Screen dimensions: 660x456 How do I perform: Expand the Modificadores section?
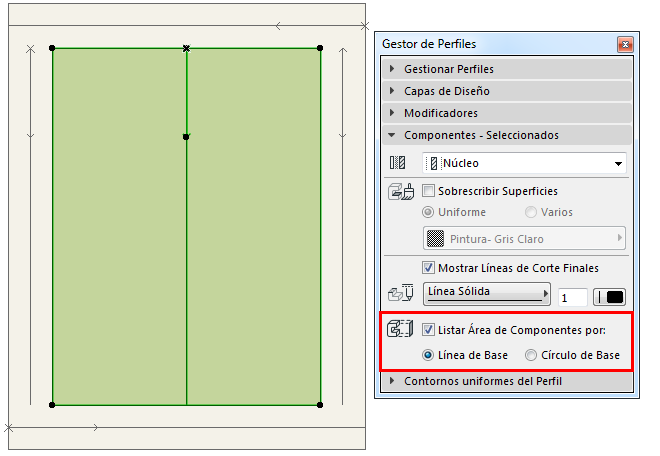coord(507,113)
